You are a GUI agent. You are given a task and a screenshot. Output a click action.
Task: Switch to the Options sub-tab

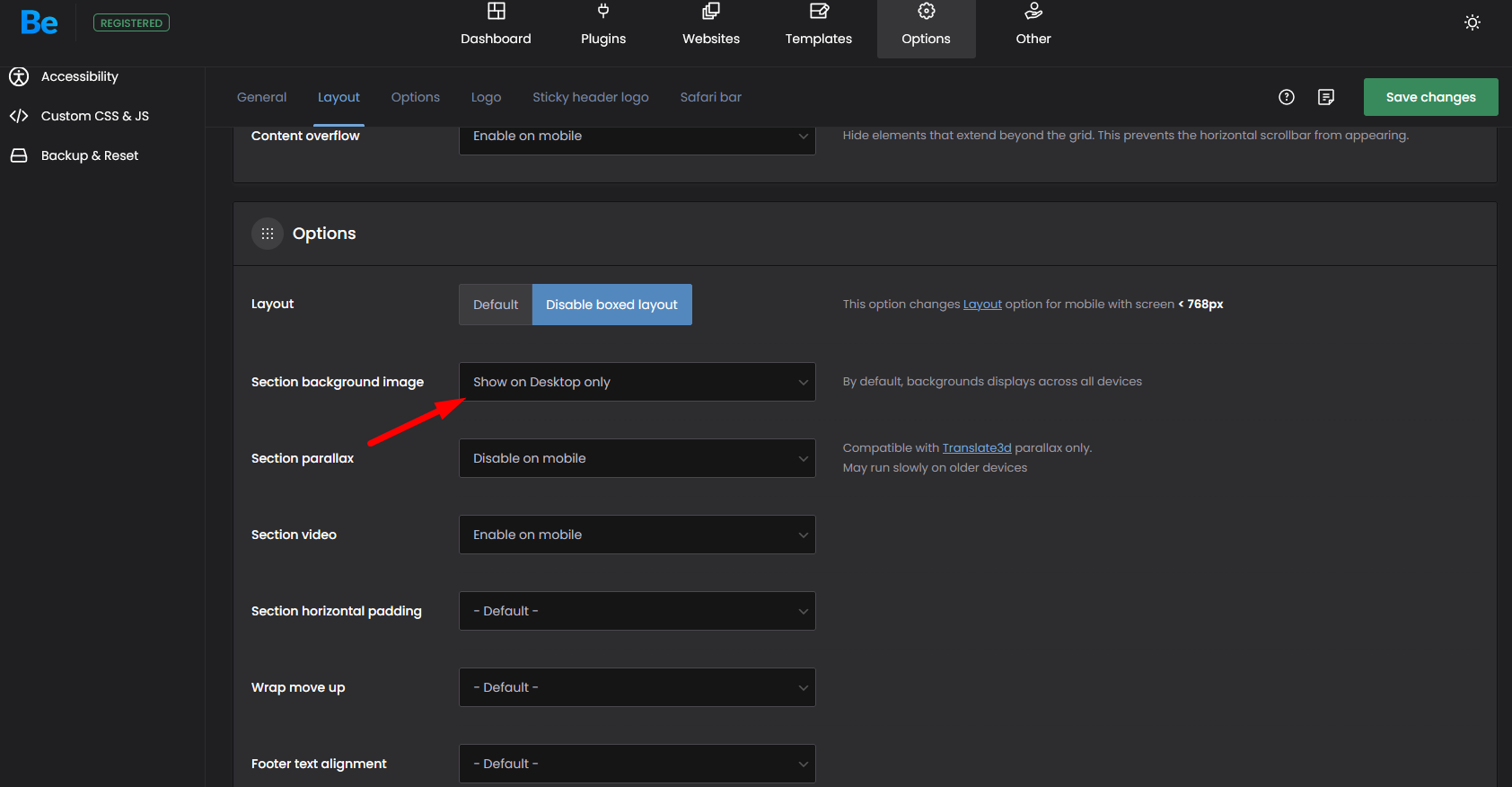pos(416,97)
